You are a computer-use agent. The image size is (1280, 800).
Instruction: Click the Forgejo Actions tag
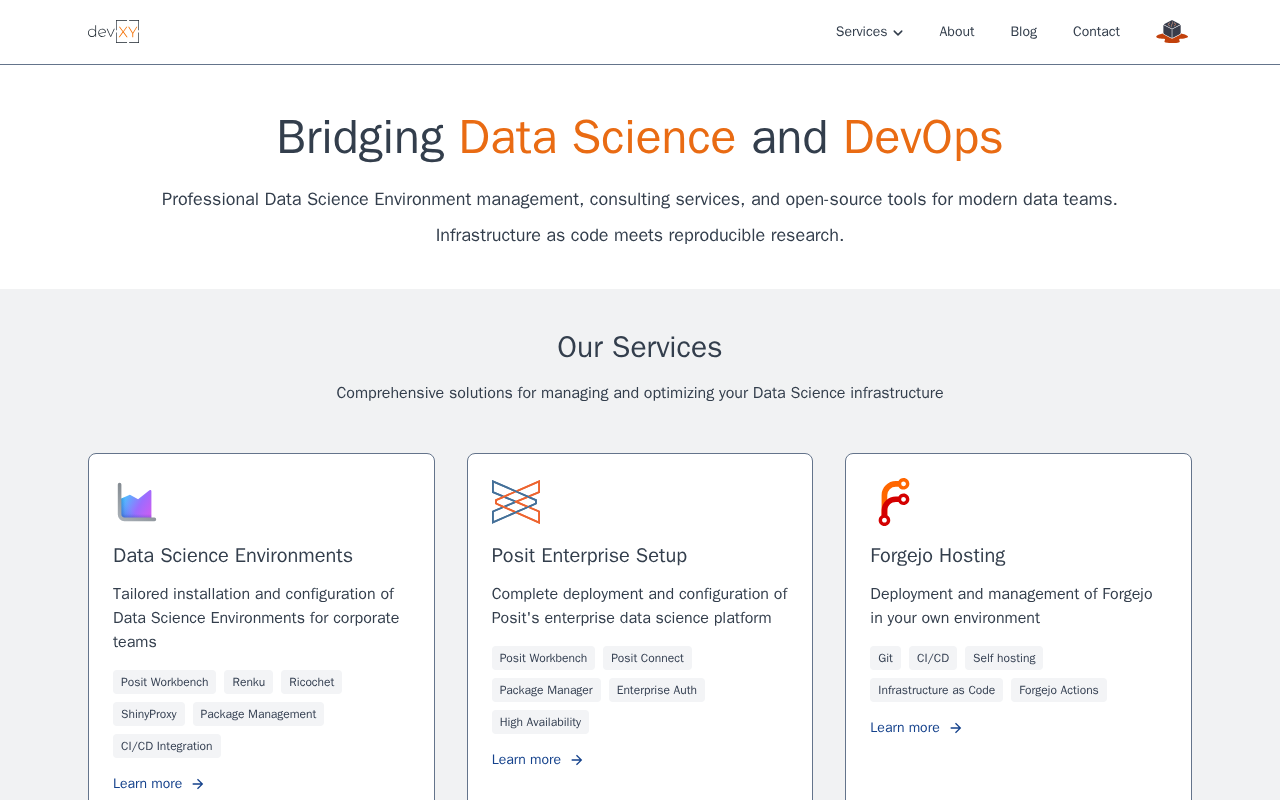1058,690
